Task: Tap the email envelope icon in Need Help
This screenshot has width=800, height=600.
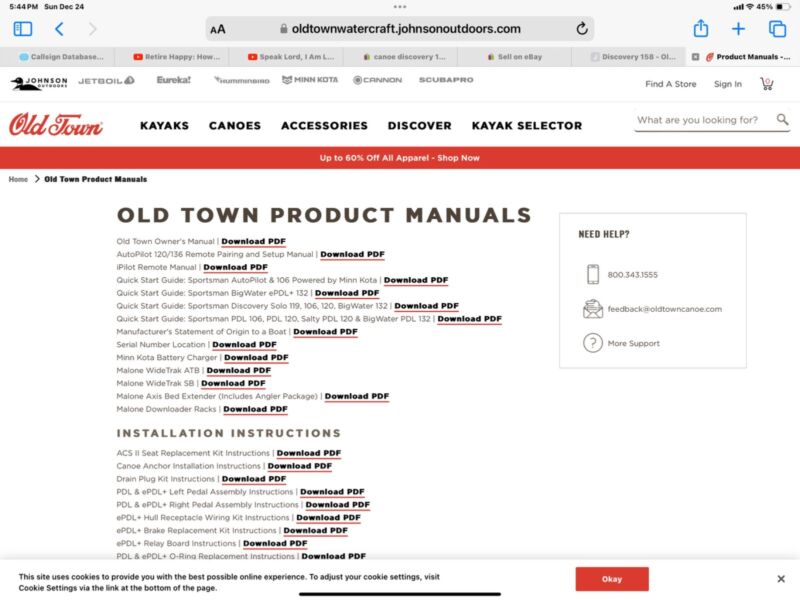Action: 592,309
